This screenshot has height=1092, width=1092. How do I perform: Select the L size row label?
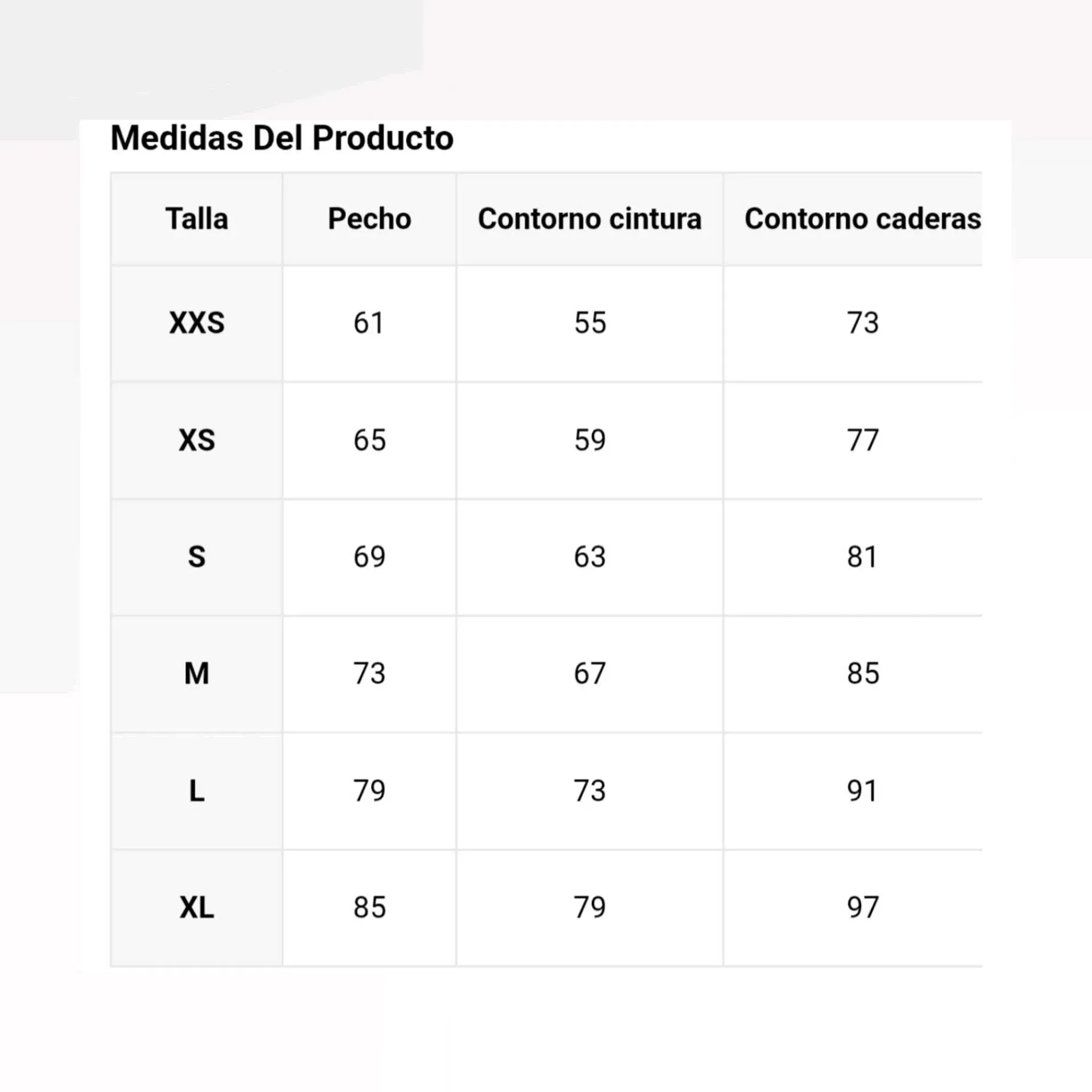[x=197, y=791]
